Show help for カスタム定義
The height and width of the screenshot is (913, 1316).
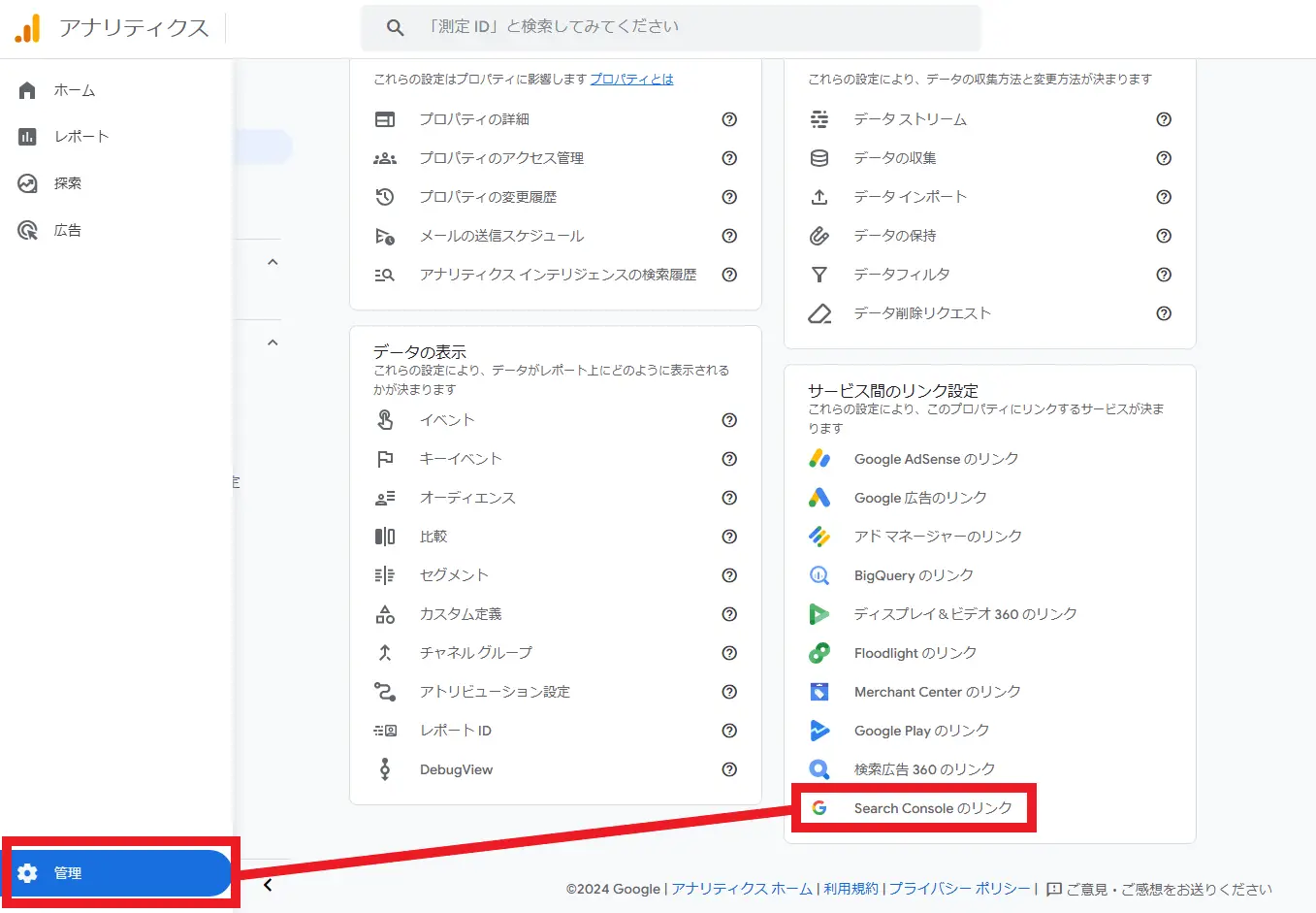pyautogui.click(x=729, y=614)
